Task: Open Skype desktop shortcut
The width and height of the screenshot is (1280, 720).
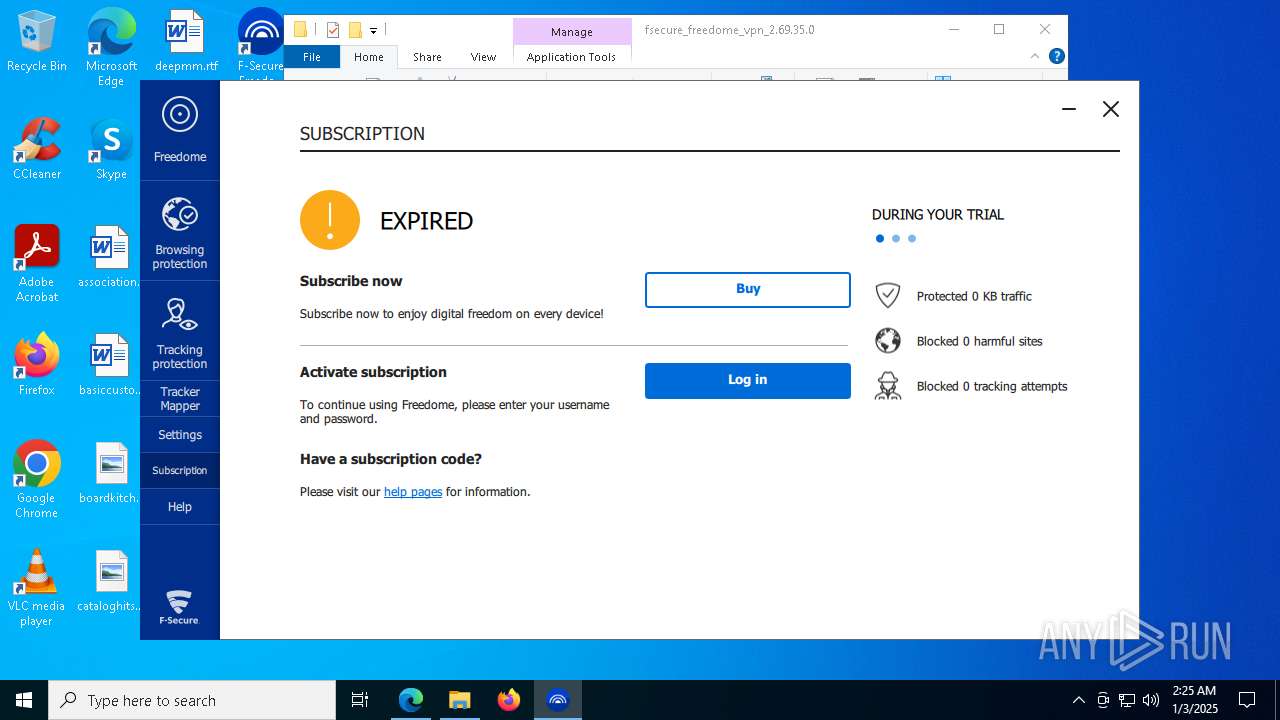Action: point(111,149)
